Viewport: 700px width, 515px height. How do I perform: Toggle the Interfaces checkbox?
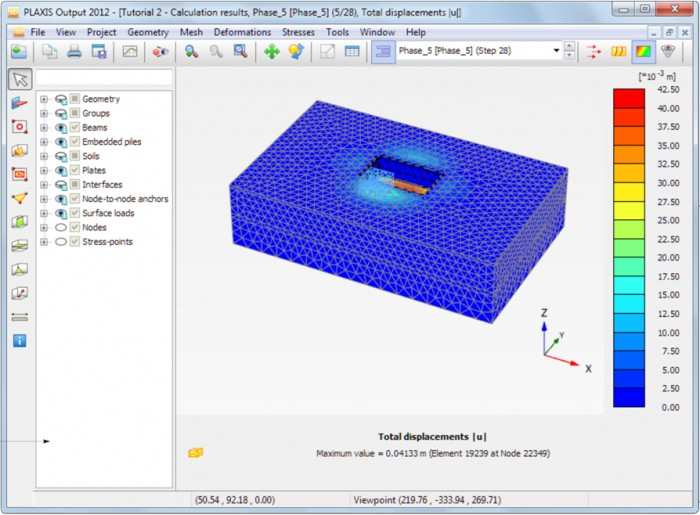75,184
